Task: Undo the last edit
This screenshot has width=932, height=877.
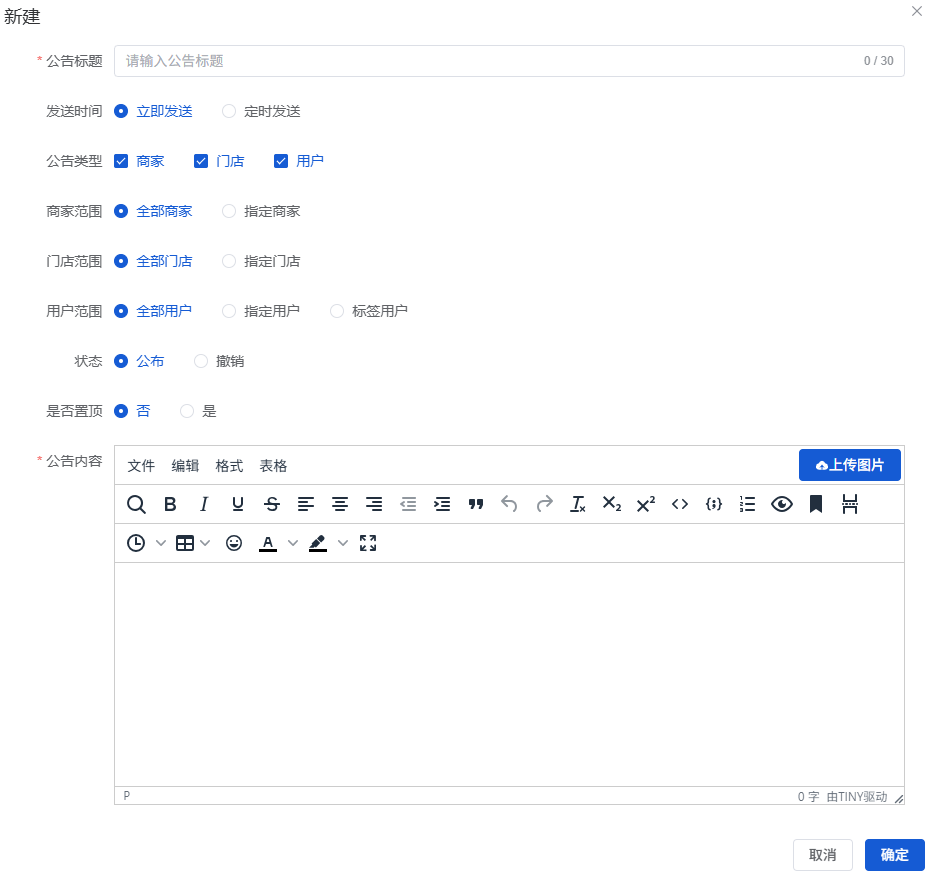Action: [509, 504]
